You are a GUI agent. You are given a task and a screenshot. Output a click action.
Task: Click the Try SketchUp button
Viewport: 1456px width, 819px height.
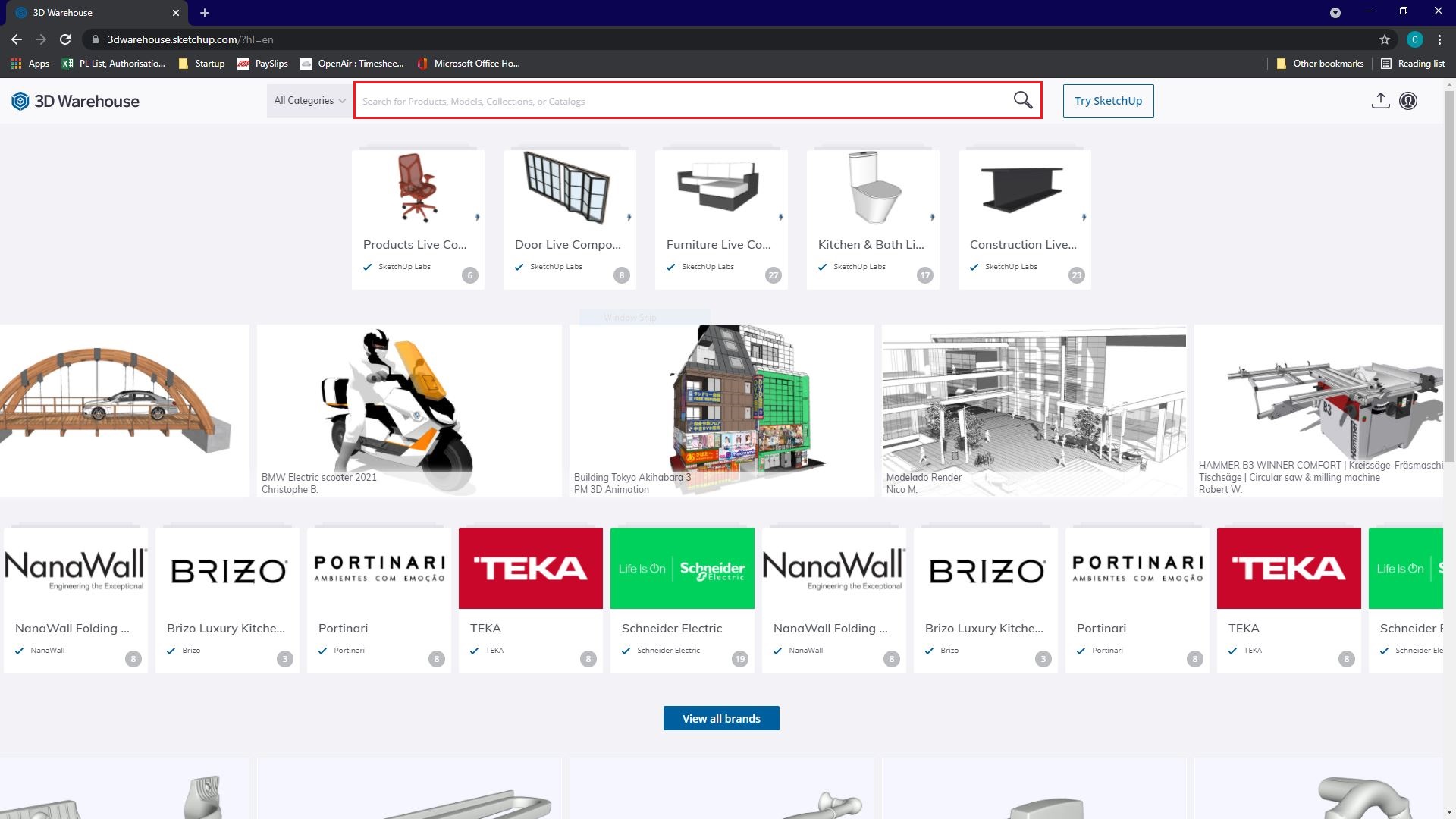1108,101
